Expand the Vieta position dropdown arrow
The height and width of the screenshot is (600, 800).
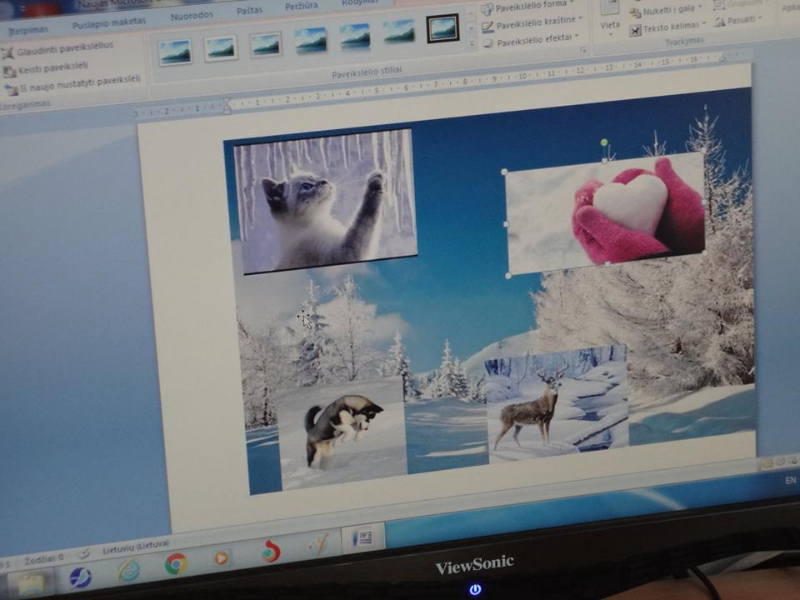coord(610,34)
